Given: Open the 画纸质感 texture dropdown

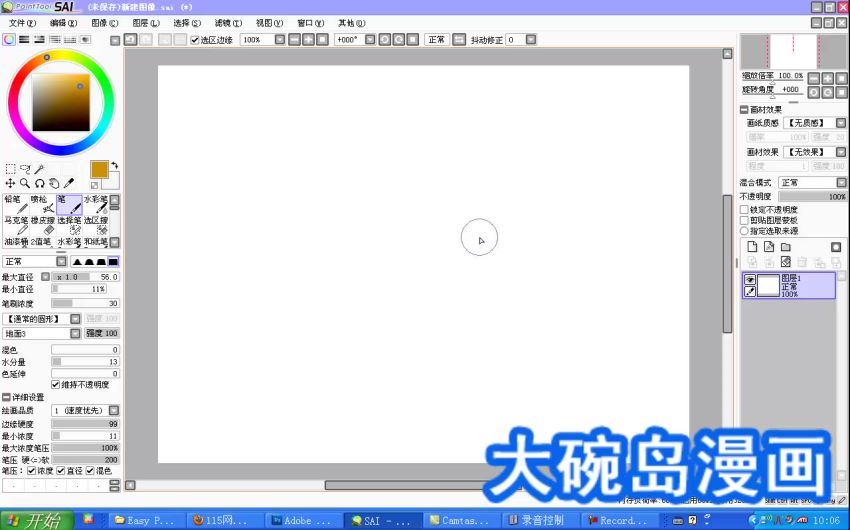Looking at the screenshot, I should tap(841, 123).
